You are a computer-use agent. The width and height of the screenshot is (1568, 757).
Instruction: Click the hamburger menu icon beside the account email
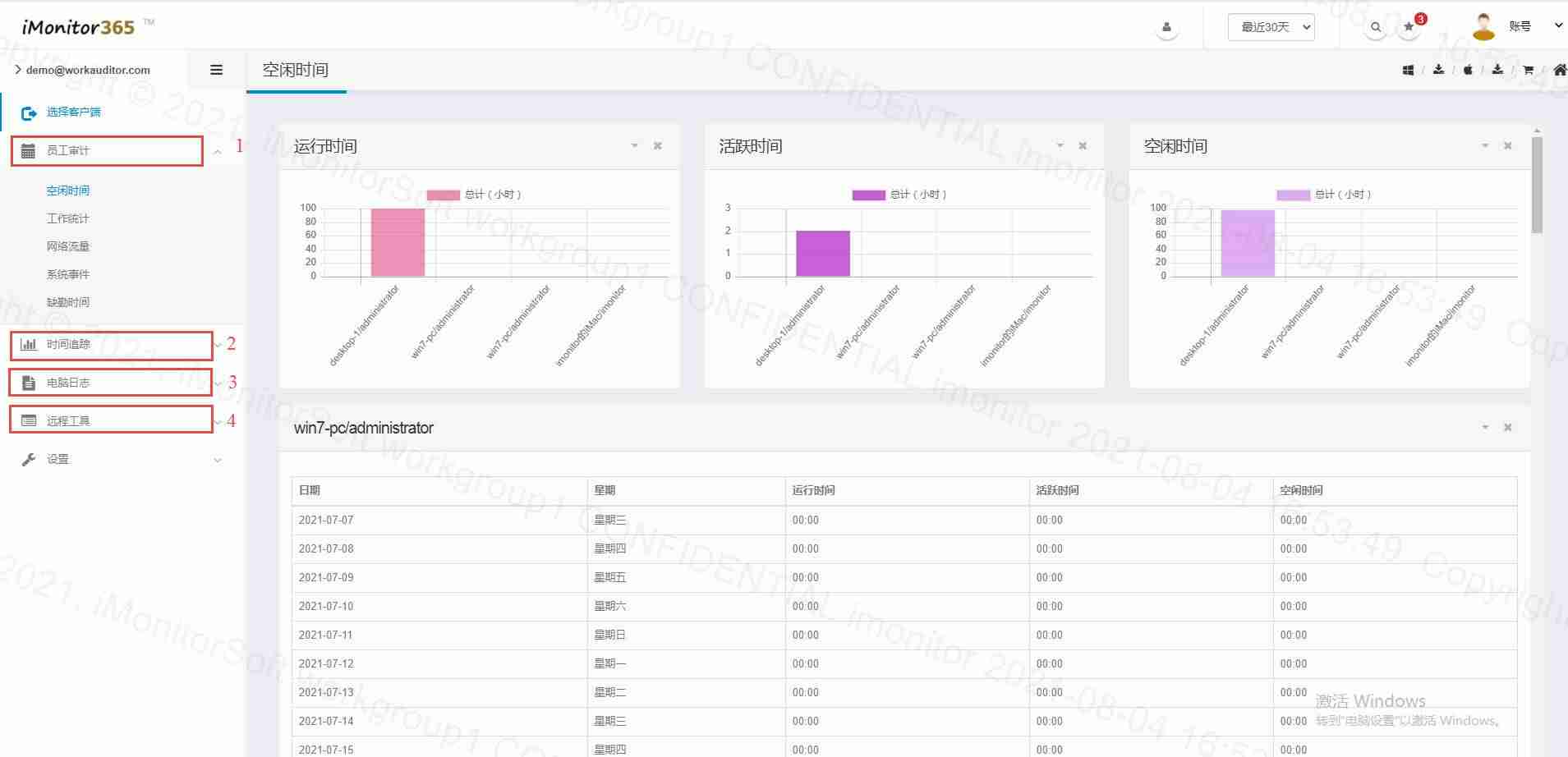click(x=217, y=70)
